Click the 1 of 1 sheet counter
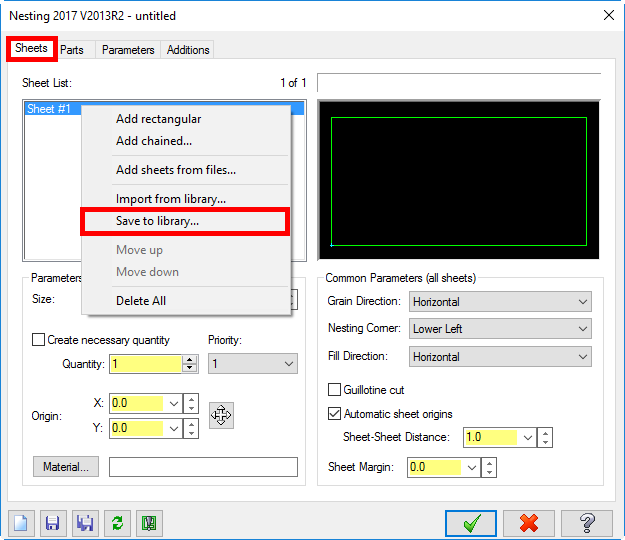 (x=293, y=83)
